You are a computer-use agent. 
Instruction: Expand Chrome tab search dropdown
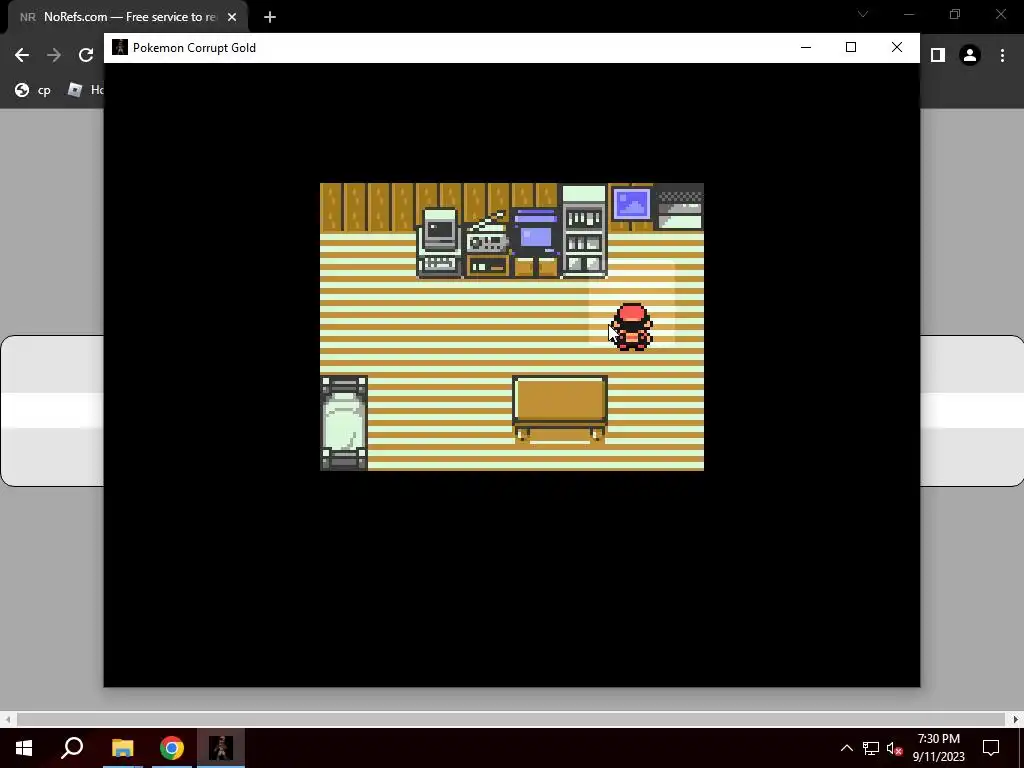(x=863, y=14)
